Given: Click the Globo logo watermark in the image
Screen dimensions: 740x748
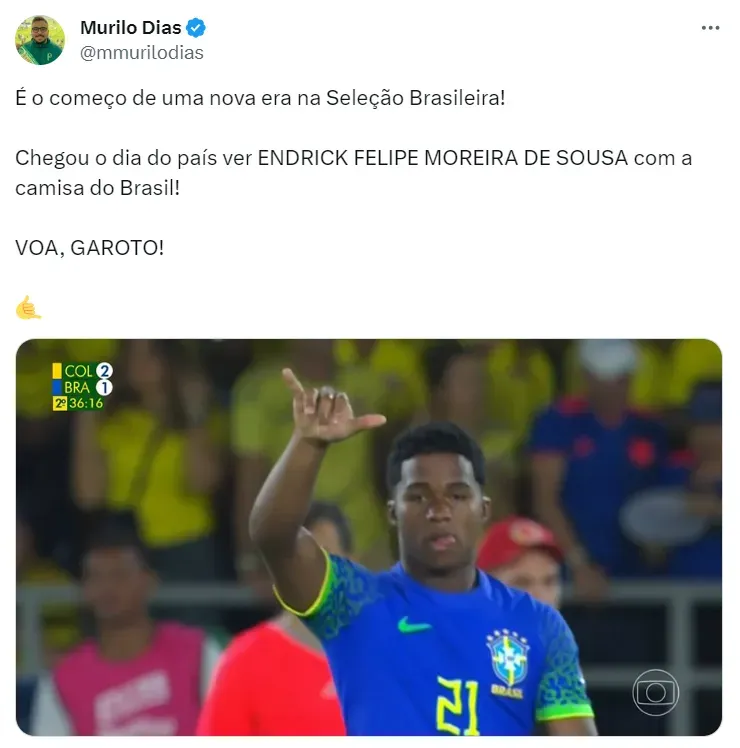Looking at the screenshot, I should [x=656, y=693].
